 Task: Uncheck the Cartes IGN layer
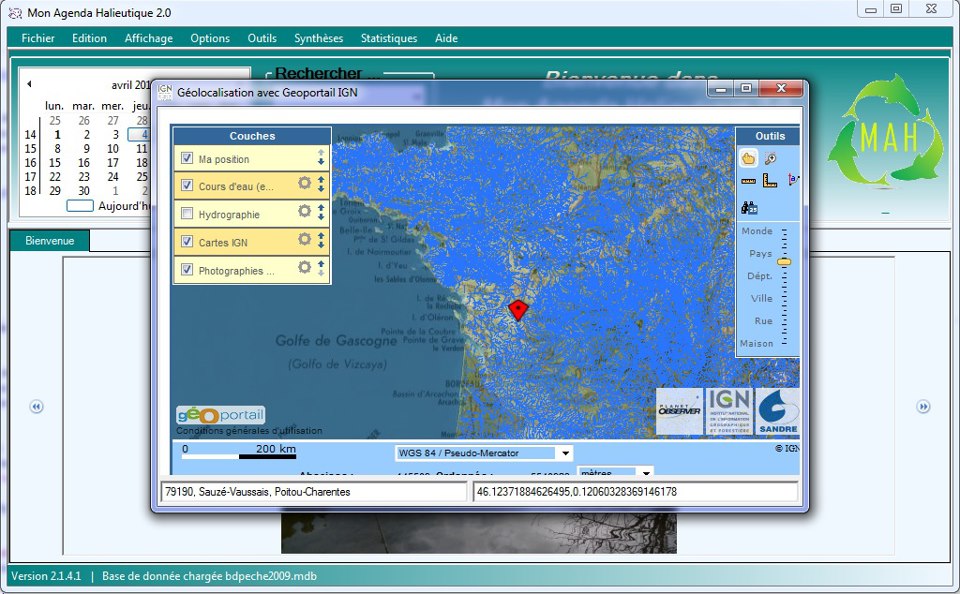[x=187, y=241]
